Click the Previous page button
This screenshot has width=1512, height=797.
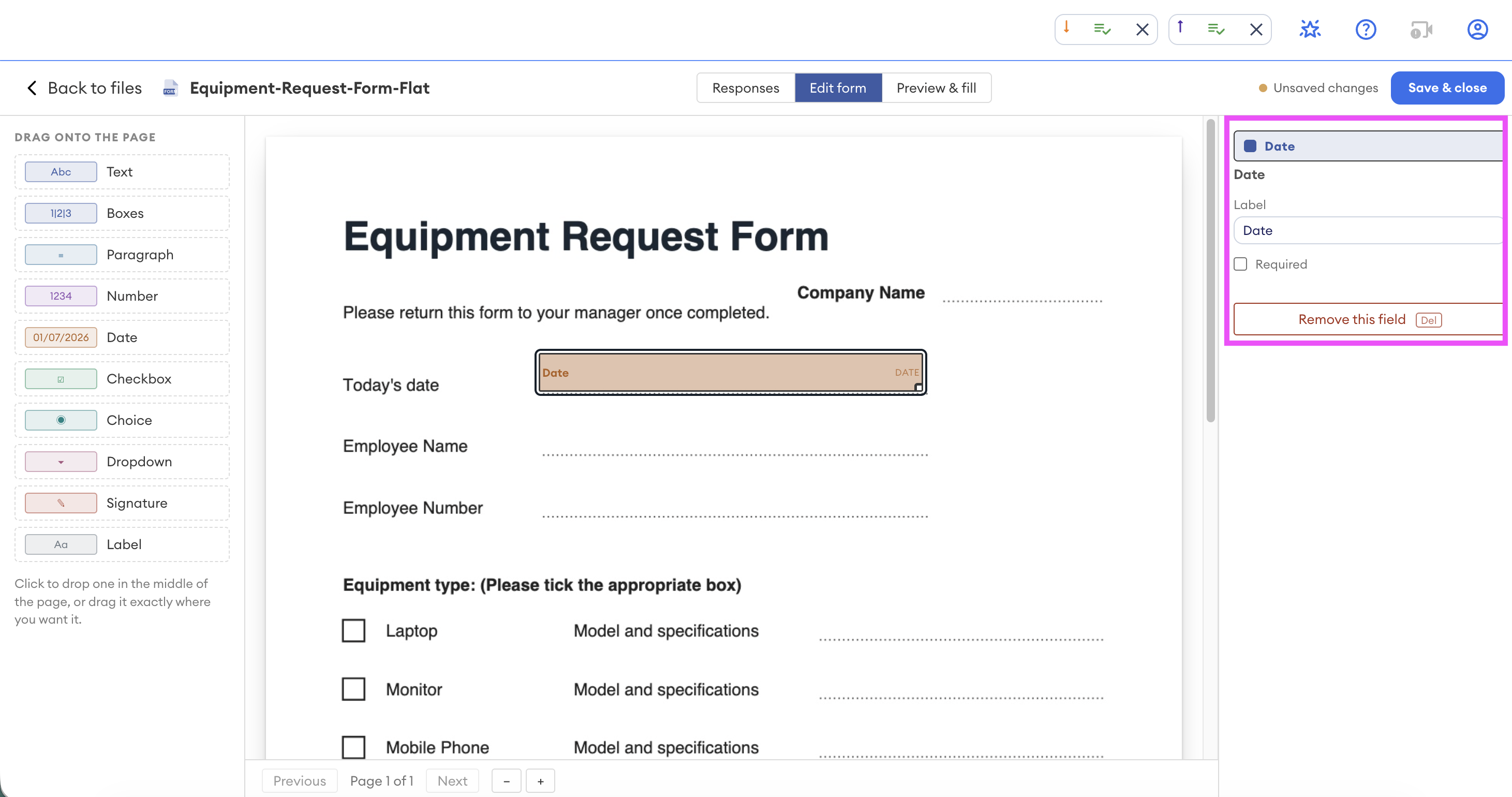coord(300,781)
